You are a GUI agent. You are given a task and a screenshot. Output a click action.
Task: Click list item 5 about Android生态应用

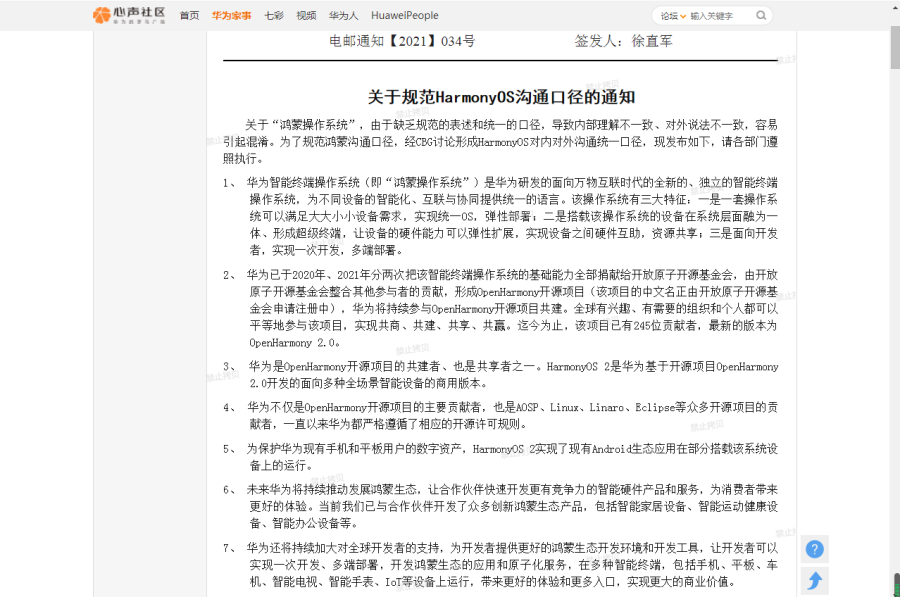coord(512,457)
